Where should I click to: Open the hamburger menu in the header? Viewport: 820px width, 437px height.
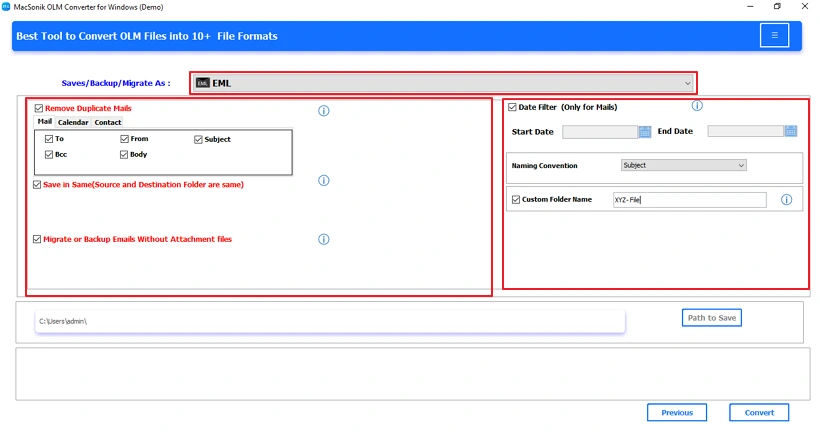[x=773, y=36]
